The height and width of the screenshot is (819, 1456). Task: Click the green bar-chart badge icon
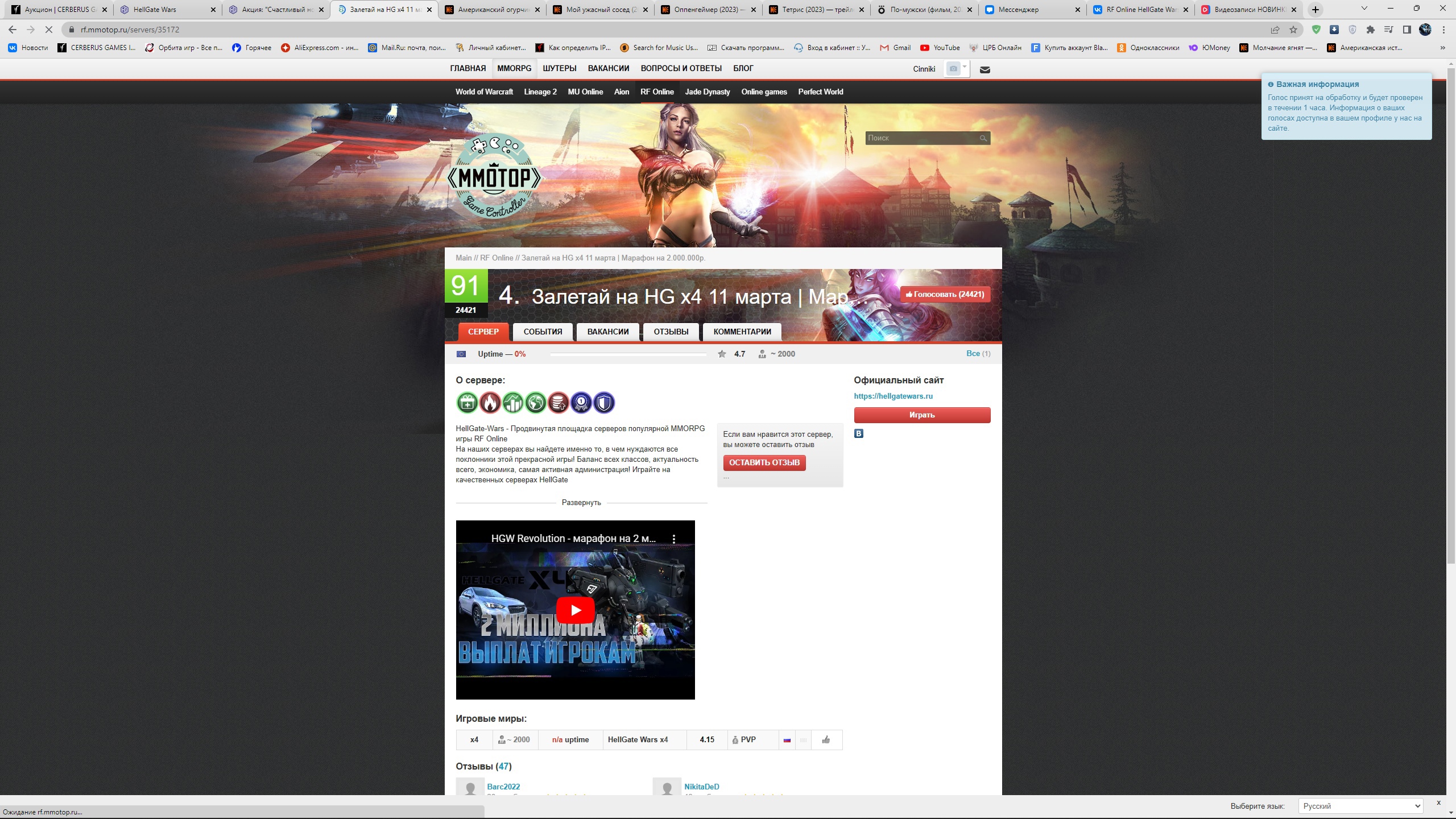[x=512, y=403]
